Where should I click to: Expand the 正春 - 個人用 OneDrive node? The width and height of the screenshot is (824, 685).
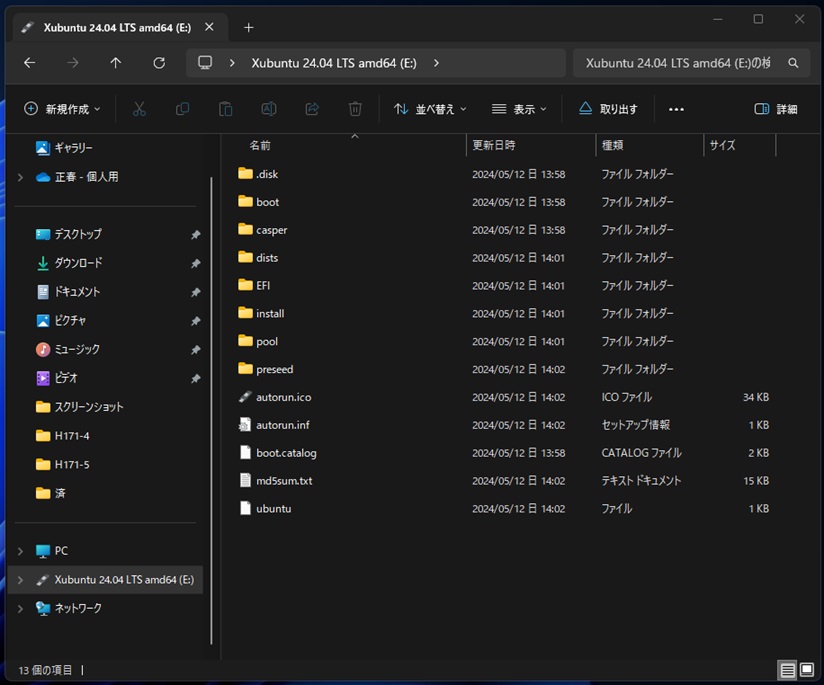click(x=20, y=177)
